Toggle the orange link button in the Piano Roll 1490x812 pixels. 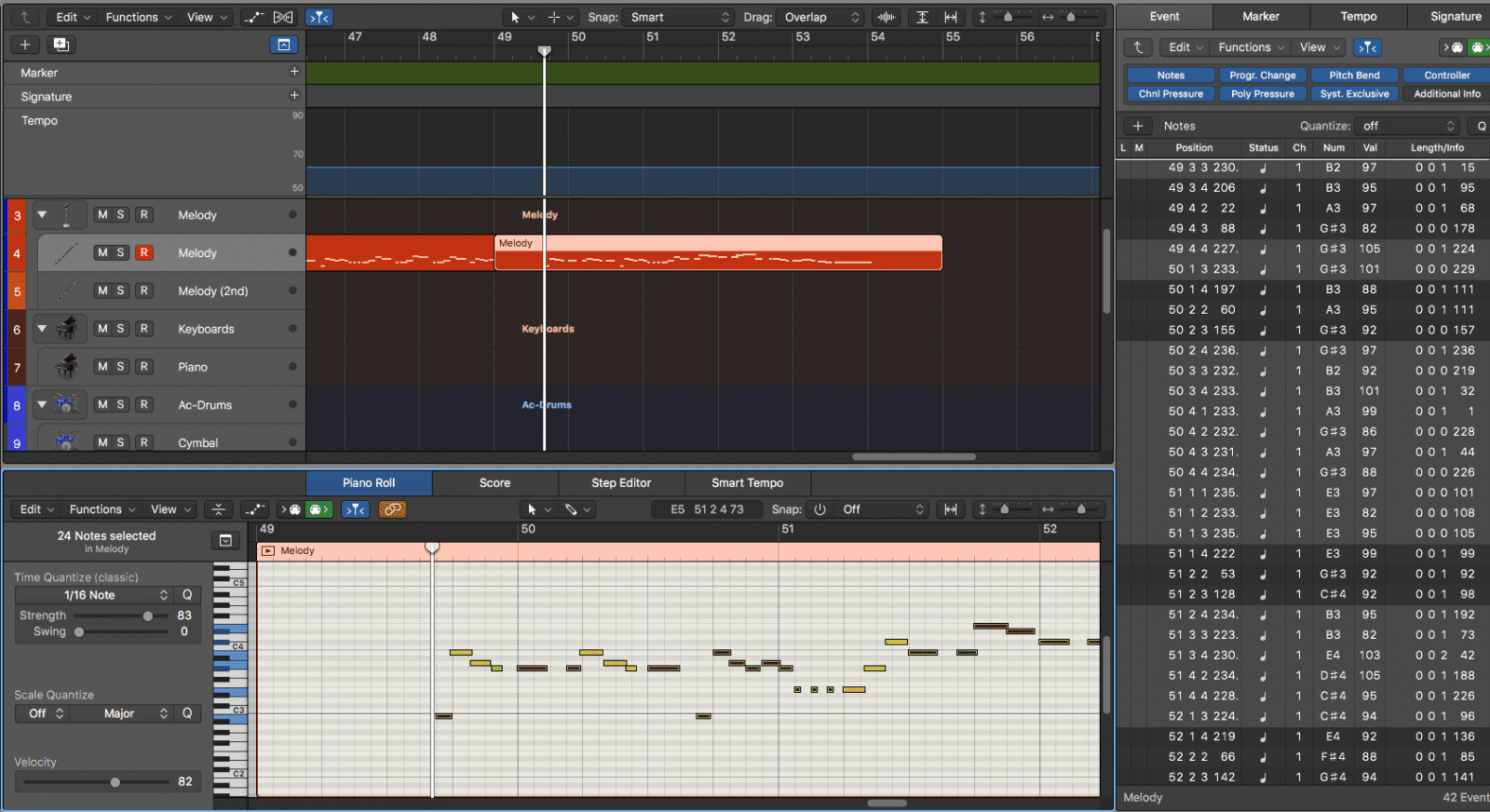392,509
